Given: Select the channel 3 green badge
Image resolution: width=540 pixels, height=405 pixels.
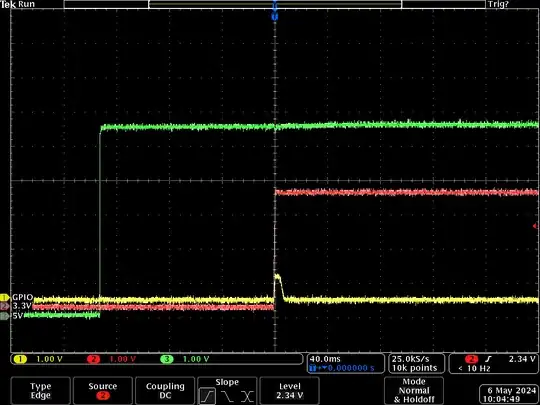Looking at the screenshot, I should (x=167, y=359).
